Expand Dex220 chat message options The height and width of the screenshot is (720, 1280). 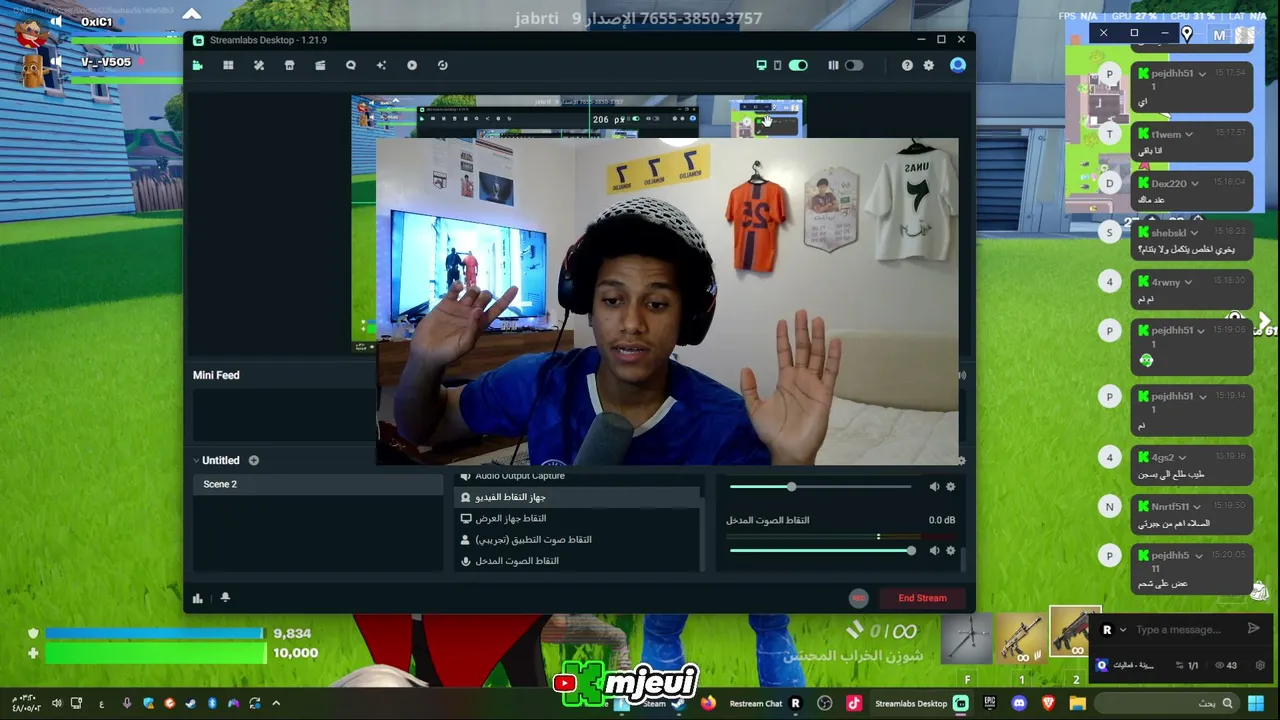coord(1195,184)
